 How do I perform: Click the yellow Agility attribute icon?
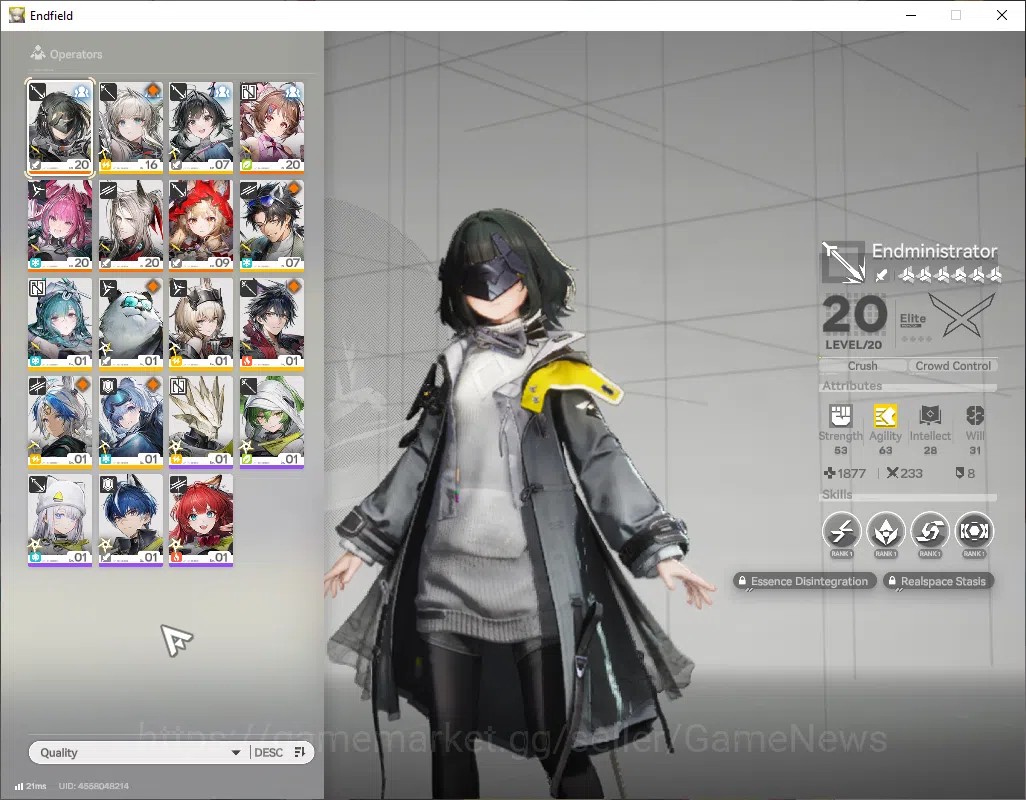[885, 415]
